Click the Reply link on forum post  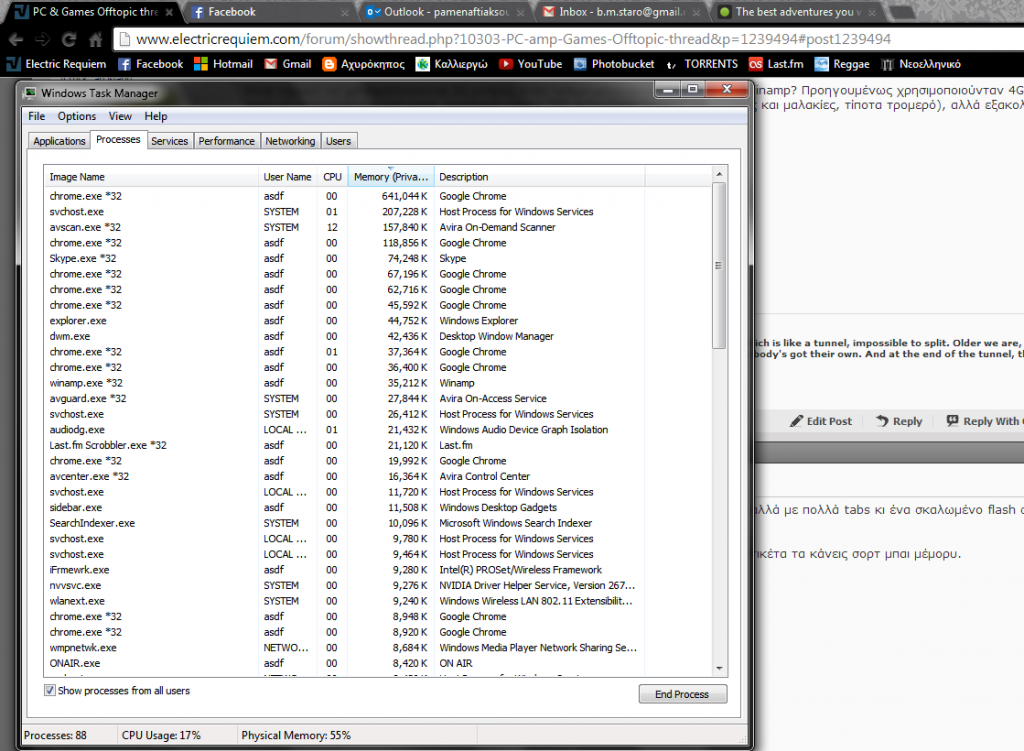click(x=898, y=421)
